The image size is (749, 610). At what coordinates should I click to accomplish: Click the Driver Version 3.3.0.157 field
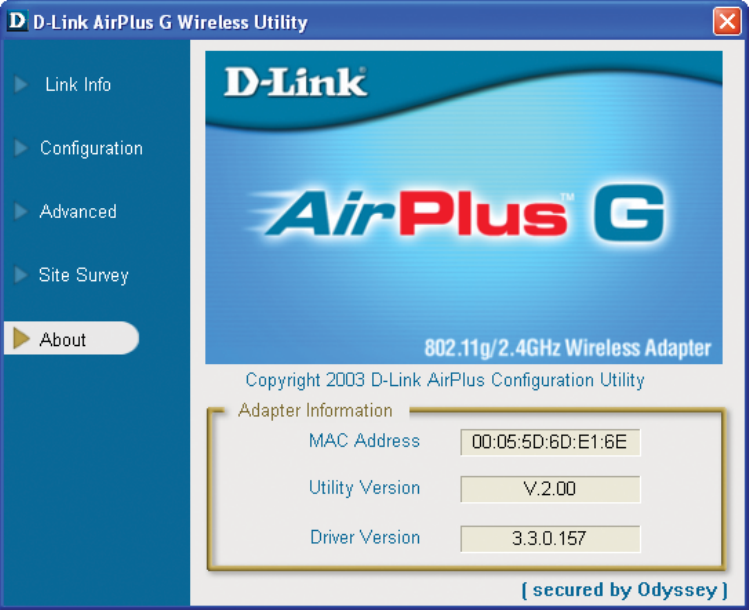tap(550, 538)
